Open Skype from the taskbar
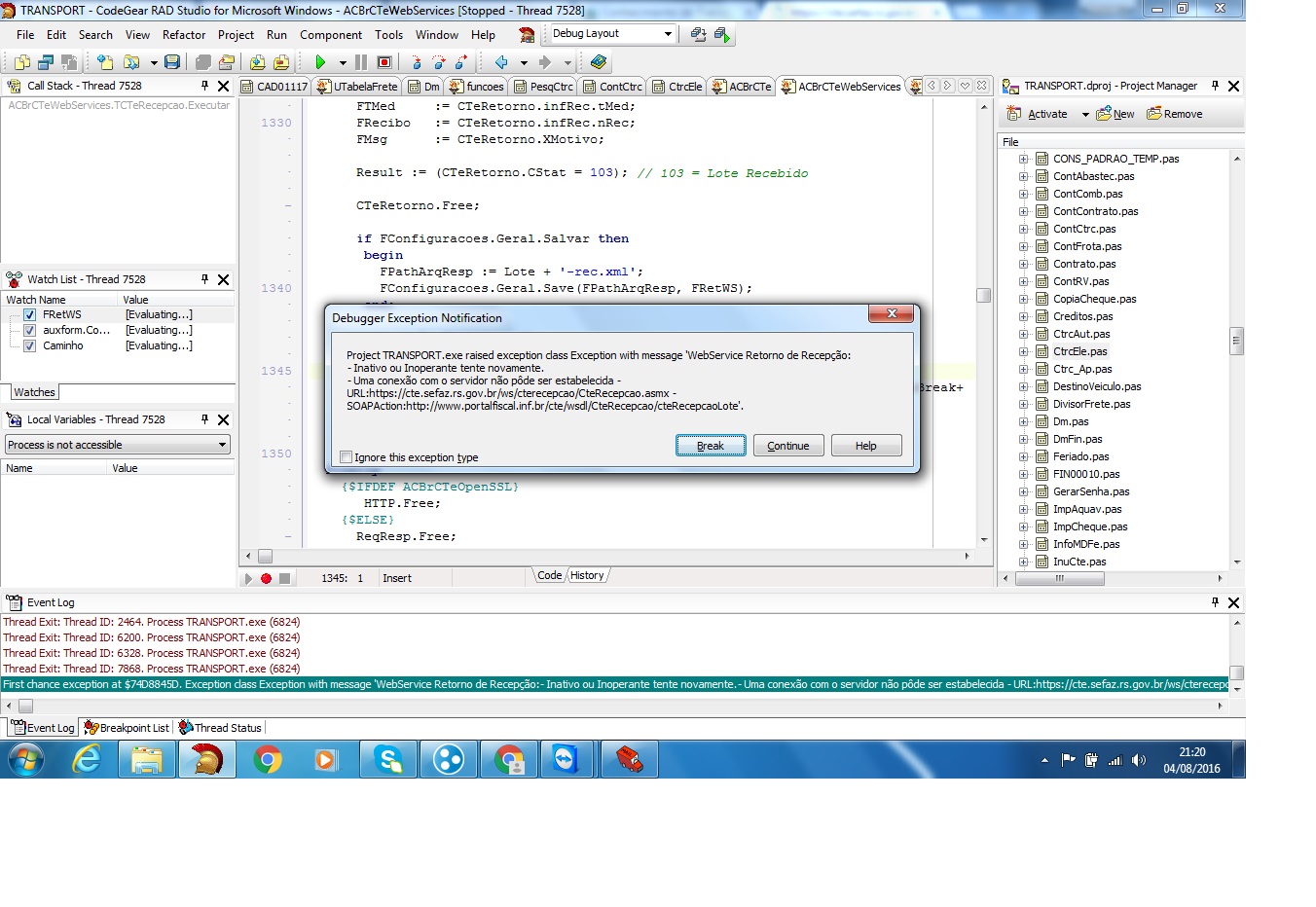Image resolution: width=1316 pixels, height=907 pixels. [388, 759]
